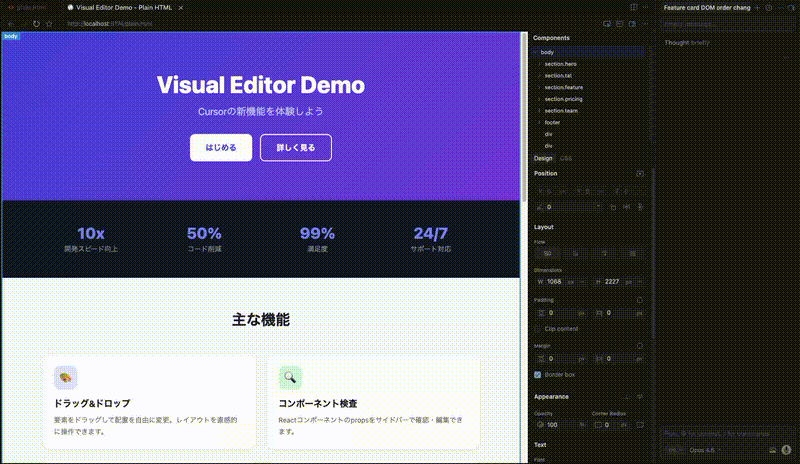
Task: Collapse the body tree node
Action: 536,52
